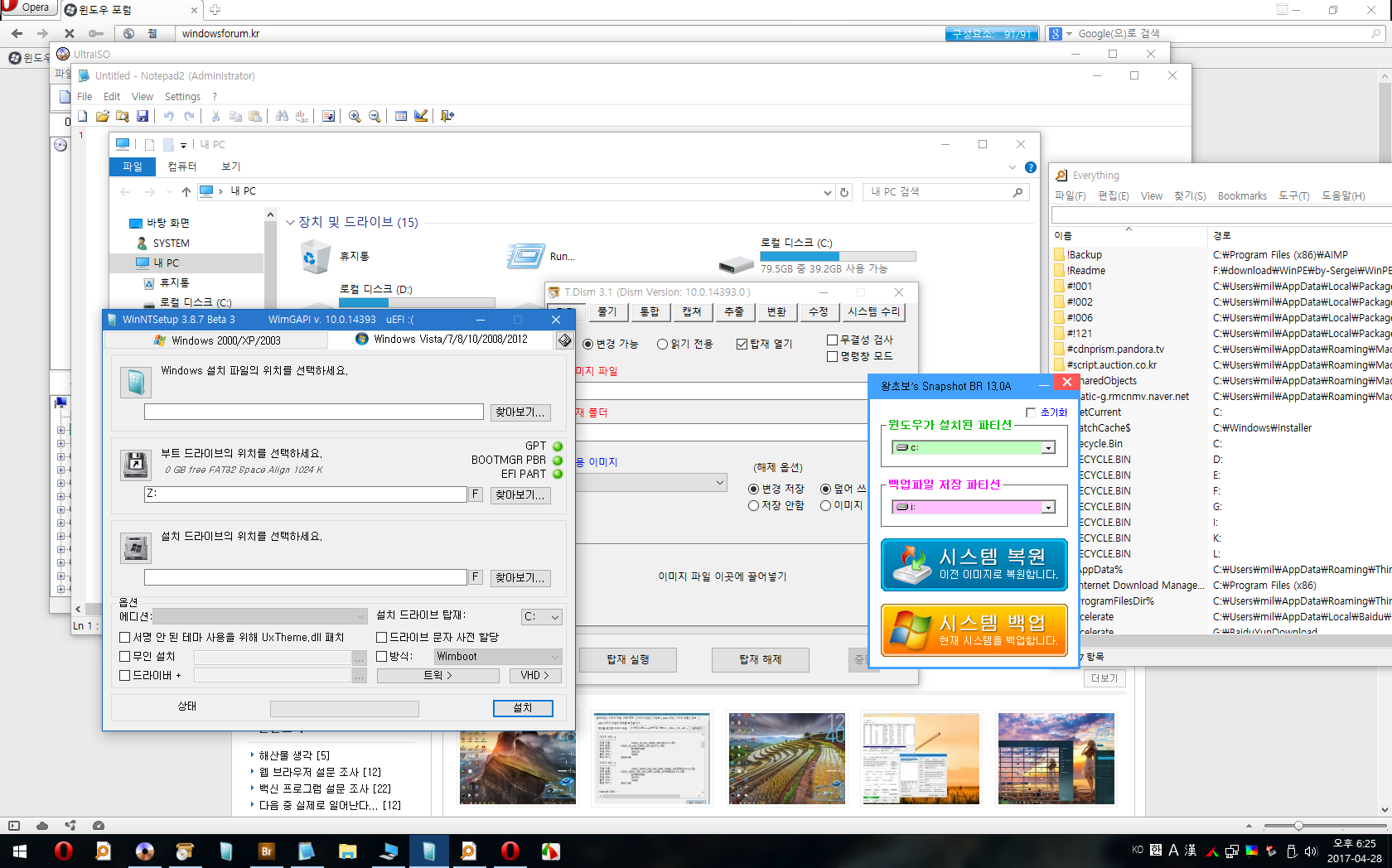This screenshot has height=868, width=1392.
Task: Click volume speaker icon in system tray
Action: pyautogui.click(x=1311, y=851)
